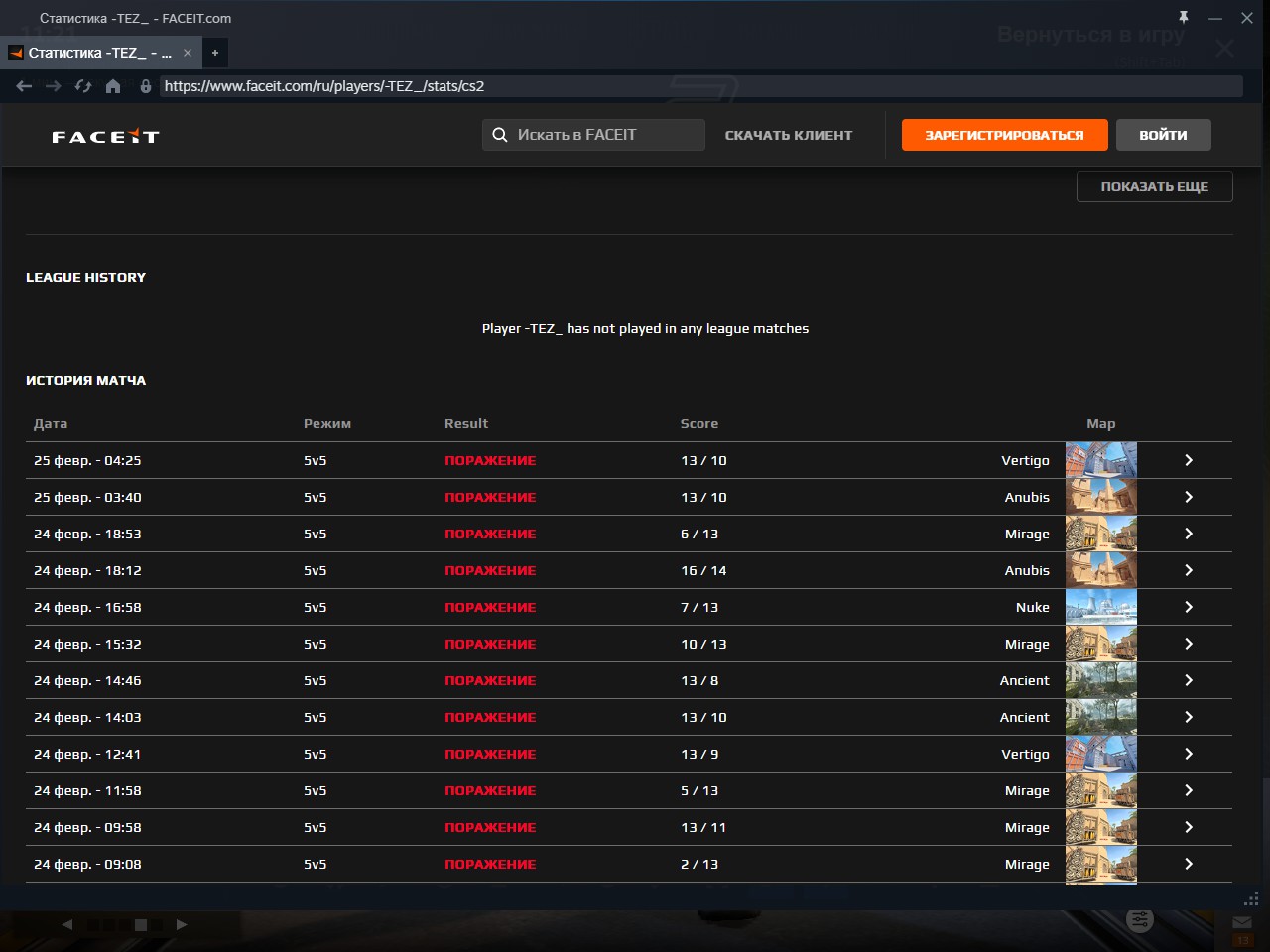Expand the 25 февр. 04:25 match
The image size is (1270, 952).
pyautogui.click(x=1189, y=460)
